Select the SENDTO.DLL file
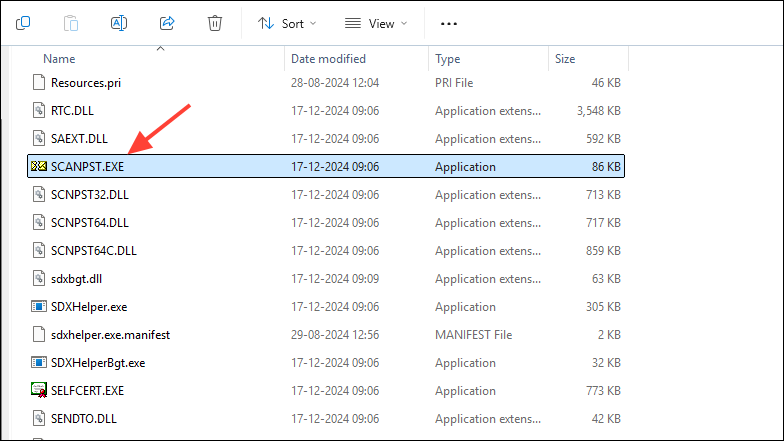This screenshot has height=441, width=784. [79, 419]
